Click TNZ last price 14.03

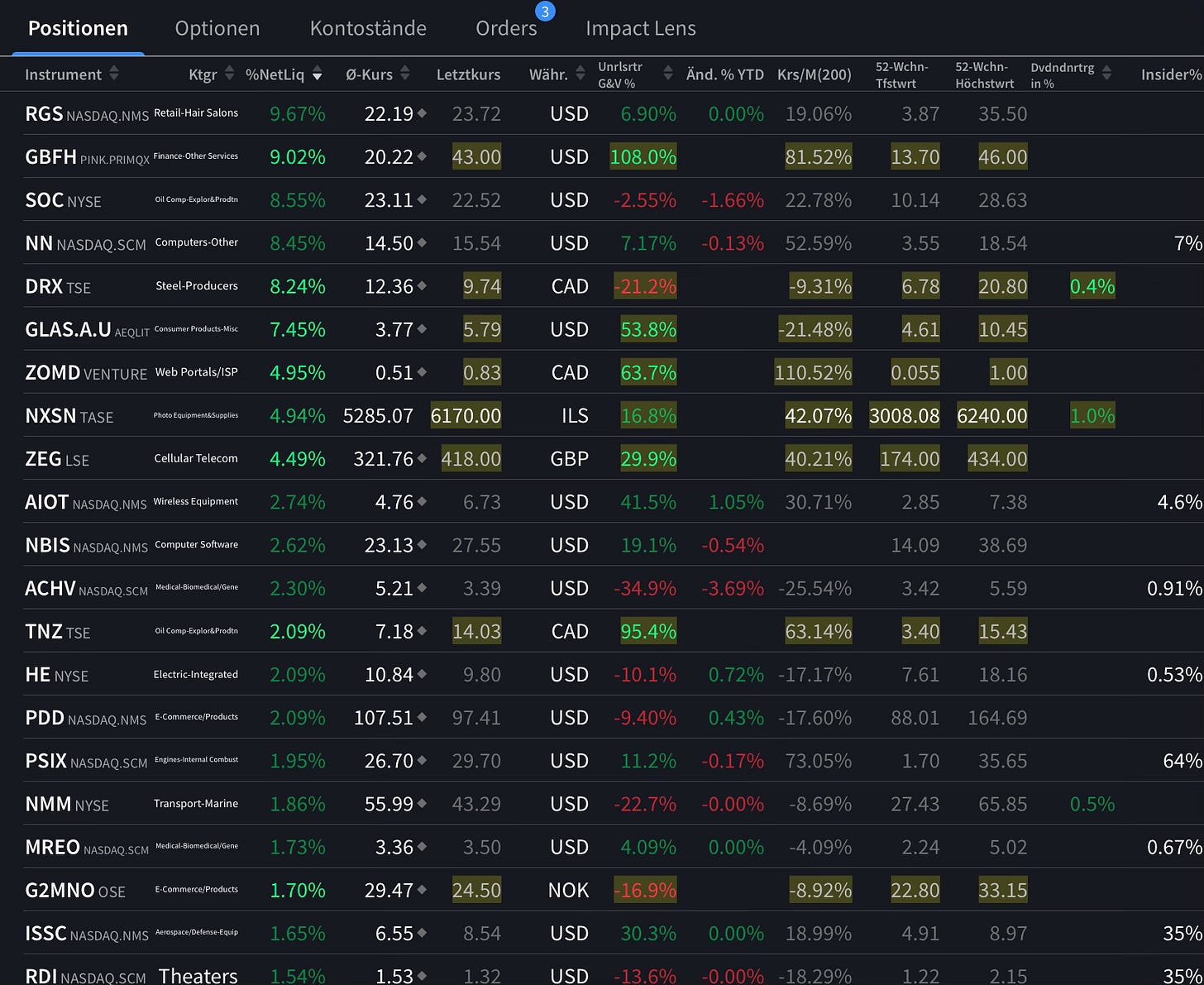(x=476, y=632)
